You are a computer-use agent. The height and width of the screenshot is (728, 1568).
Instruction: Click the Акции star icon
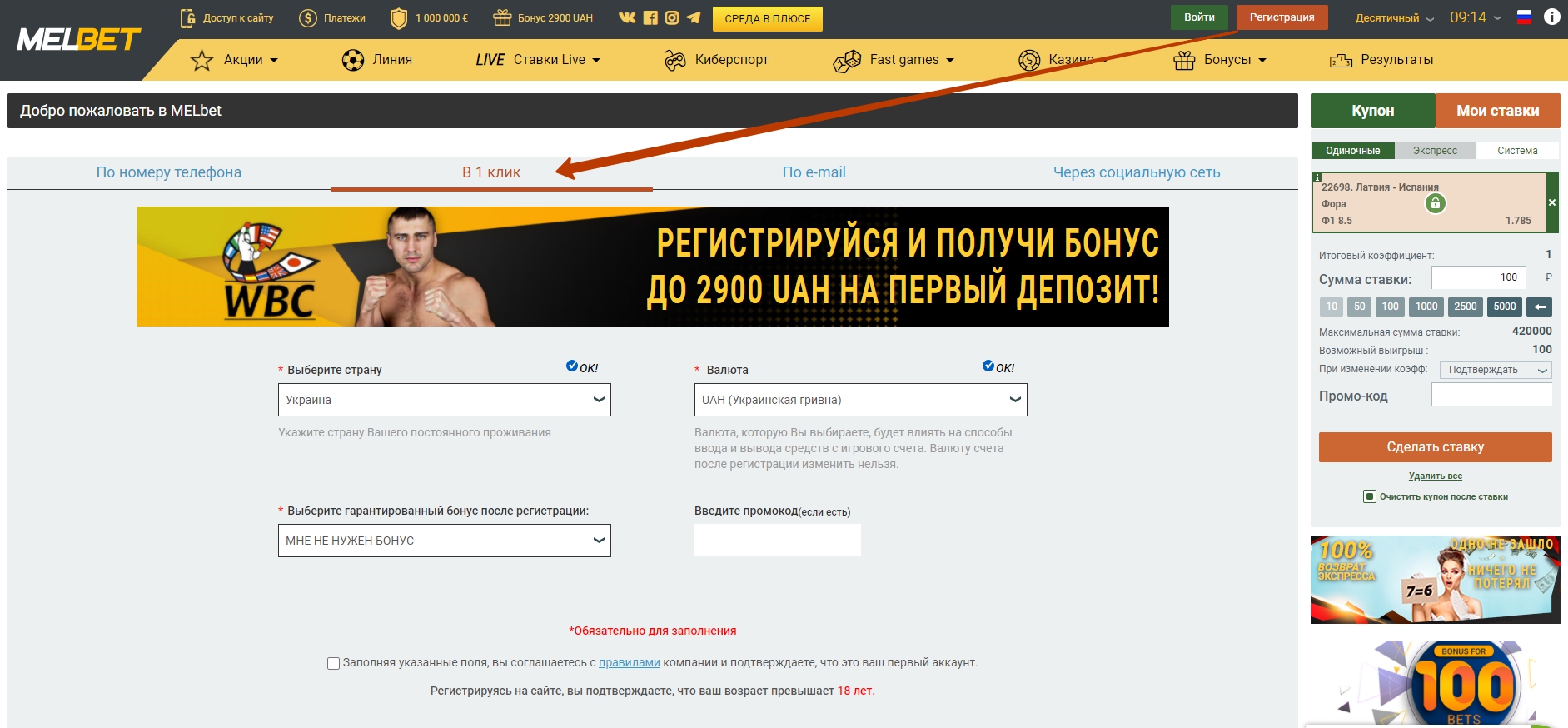click(202, 60)
